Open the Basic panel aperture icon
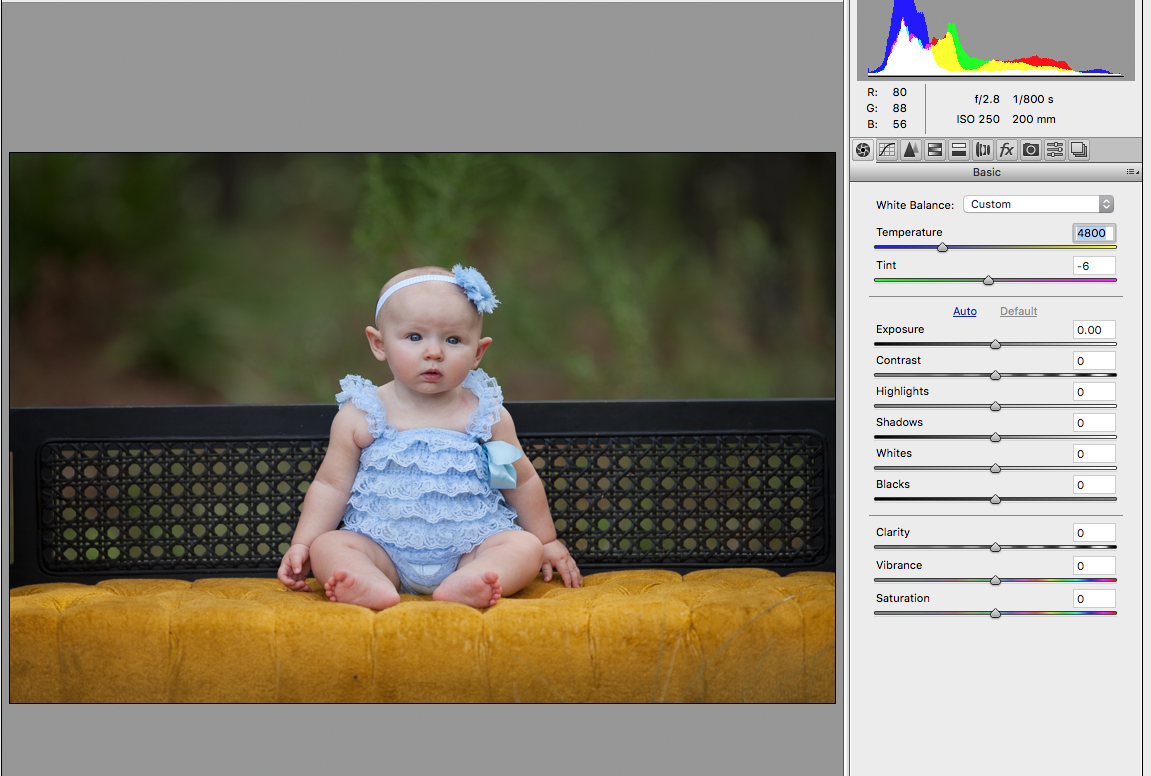This screenshot has width=1151, height=776. click(x=863, y=150)
